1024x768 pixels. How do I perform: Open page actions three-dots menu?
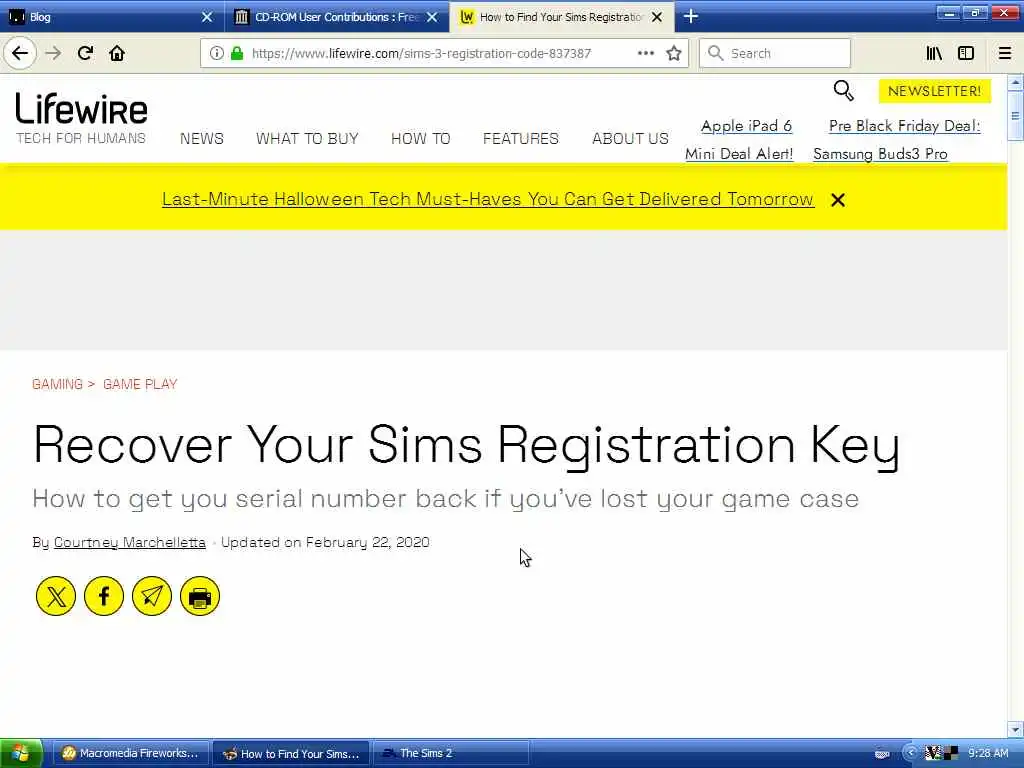point(645,54)
